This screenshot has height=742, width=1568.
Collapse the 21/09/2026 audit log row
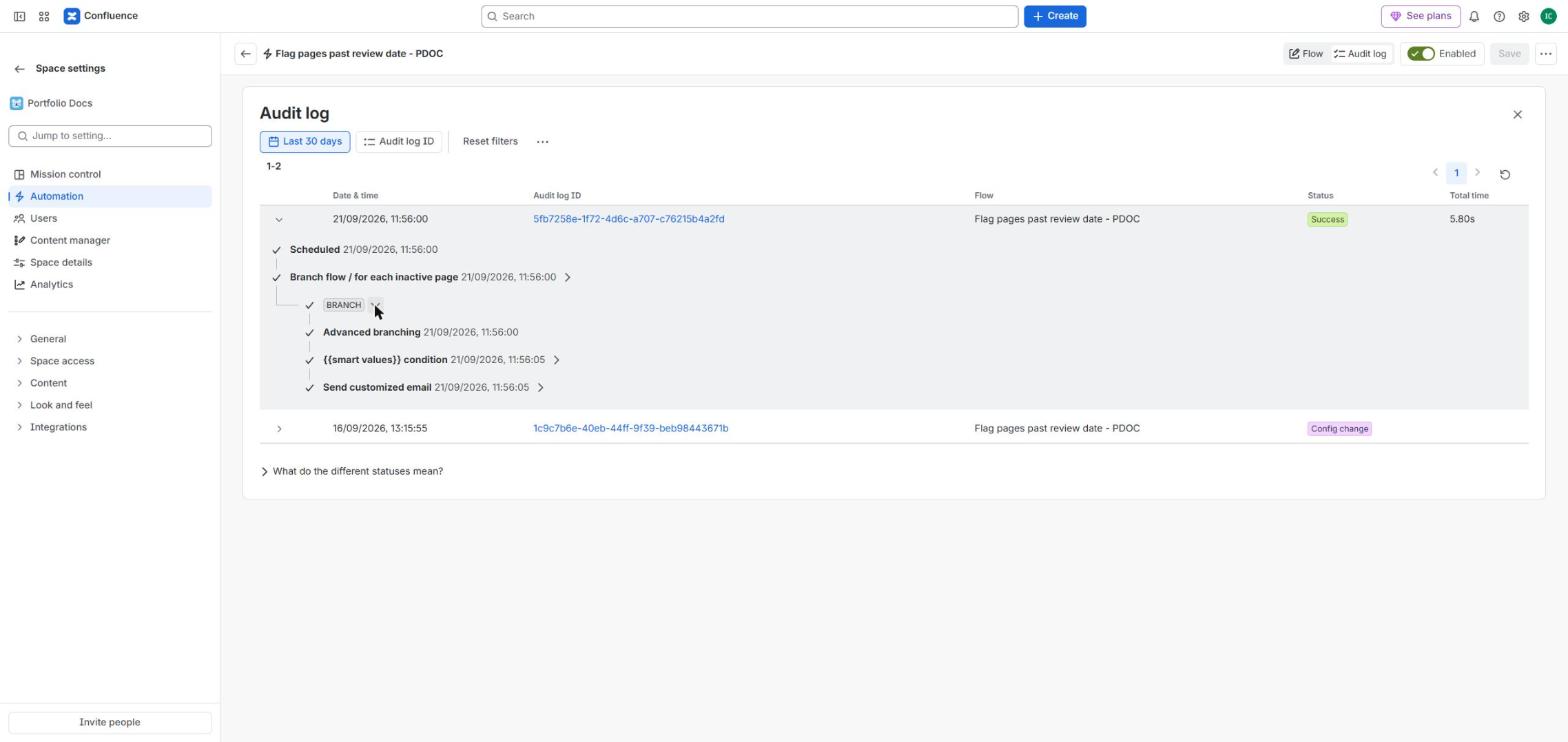pos(279,220)
